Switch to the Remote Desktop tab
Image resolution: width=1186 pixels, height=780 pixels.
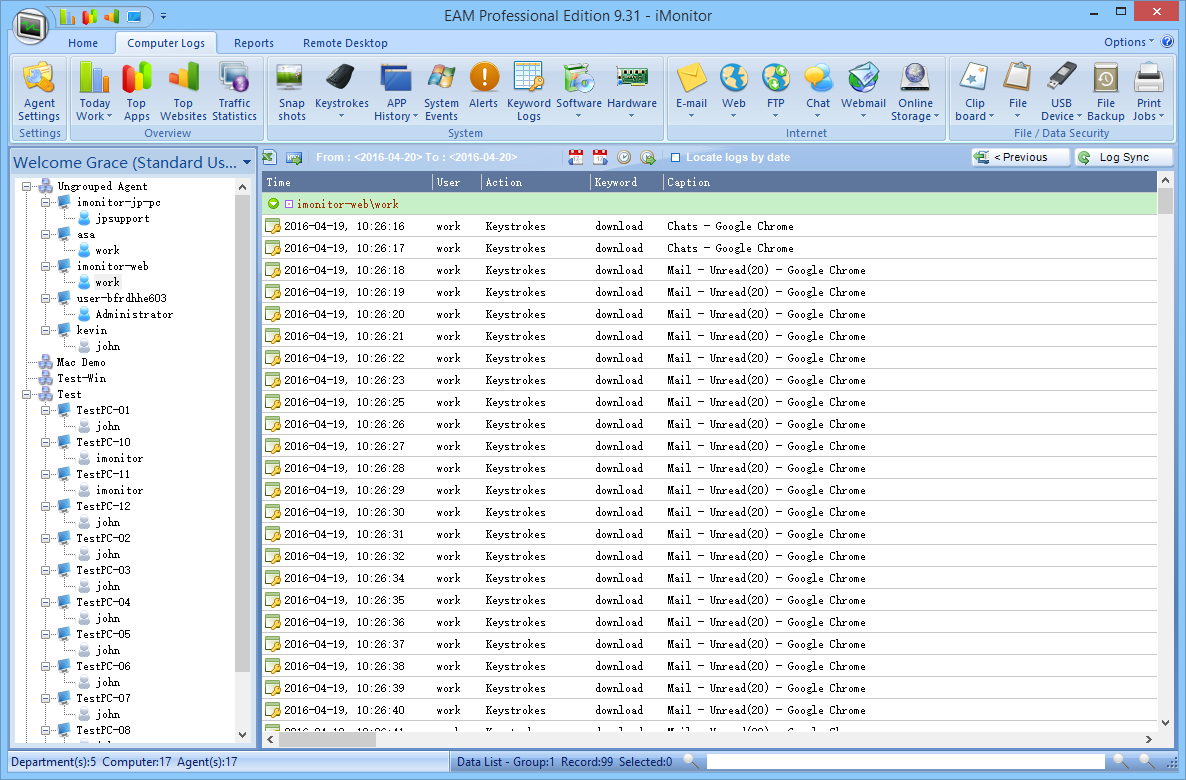[345, 43]
